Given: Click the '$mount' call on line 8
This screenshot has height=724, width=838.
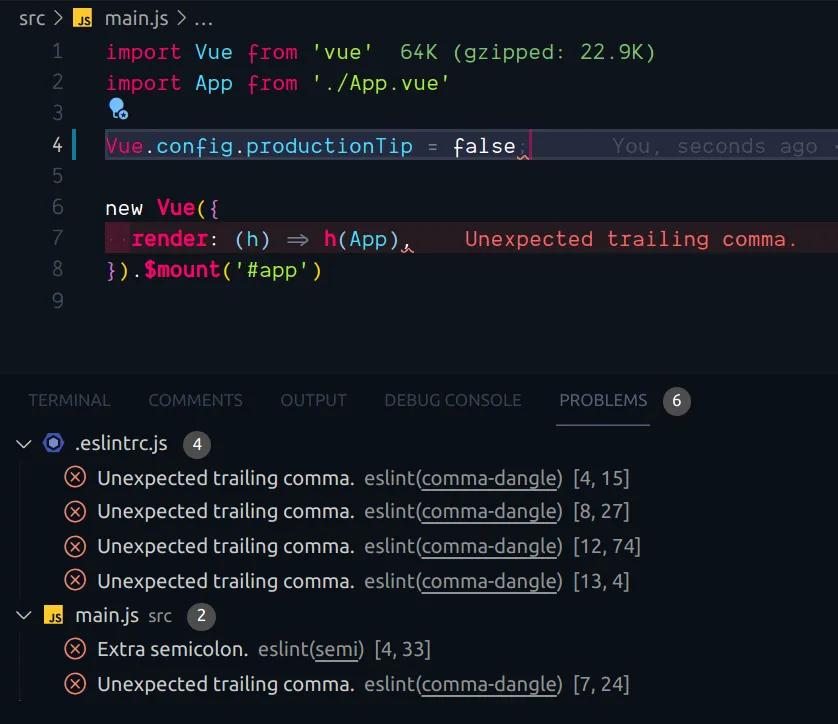Looking at the screenshot, I should (182, 270).
